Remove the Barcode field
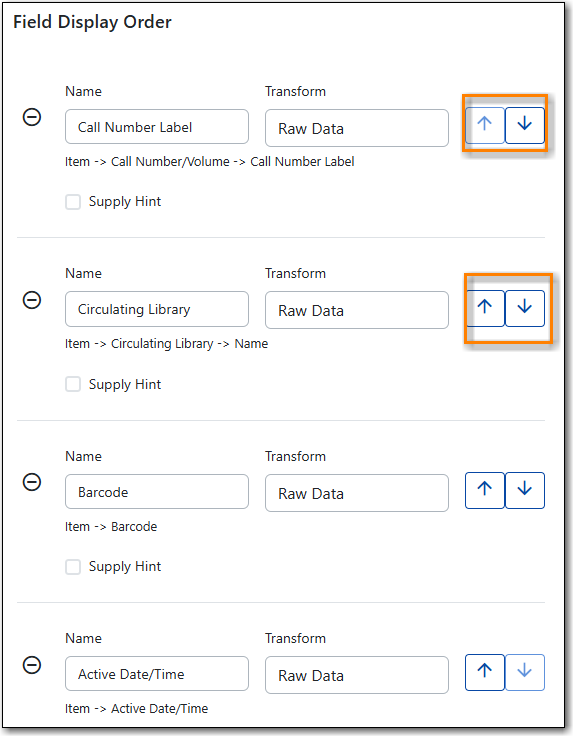Viewport: 573px width, 736px height. [x=32, y=482]
